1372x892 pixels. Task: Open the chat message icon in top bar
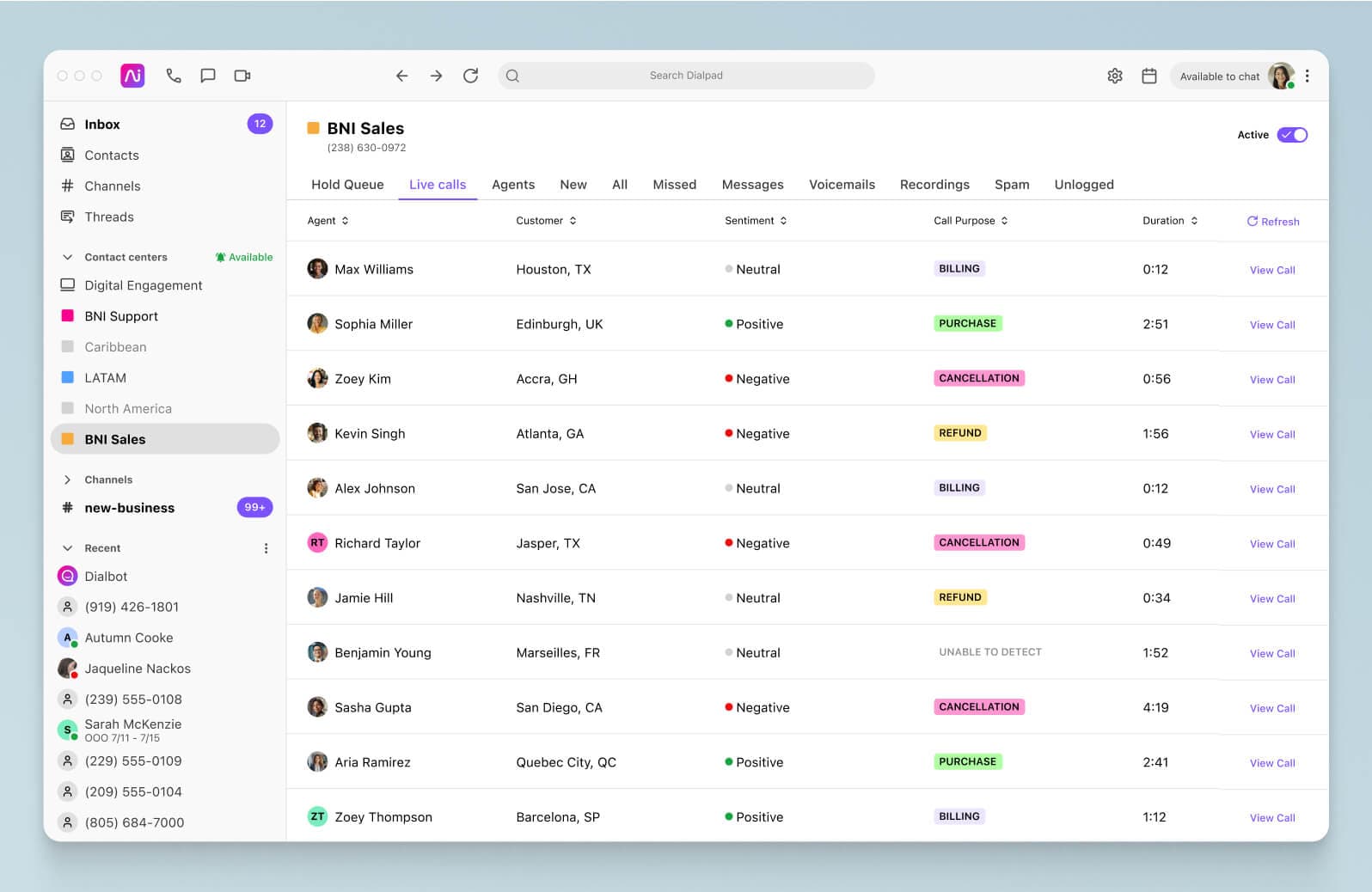[x=208, y=76]
